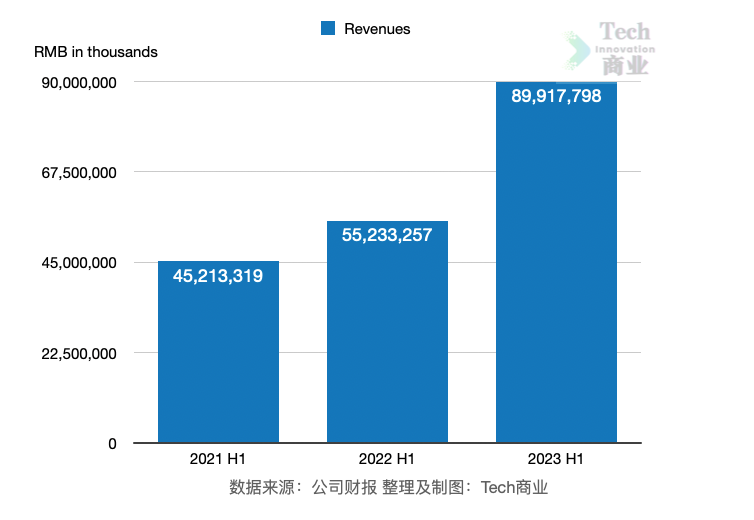This screenshot has width=754, height=520.
Task: Click the 89,917,798 data label
Action: tap(556, 98)
